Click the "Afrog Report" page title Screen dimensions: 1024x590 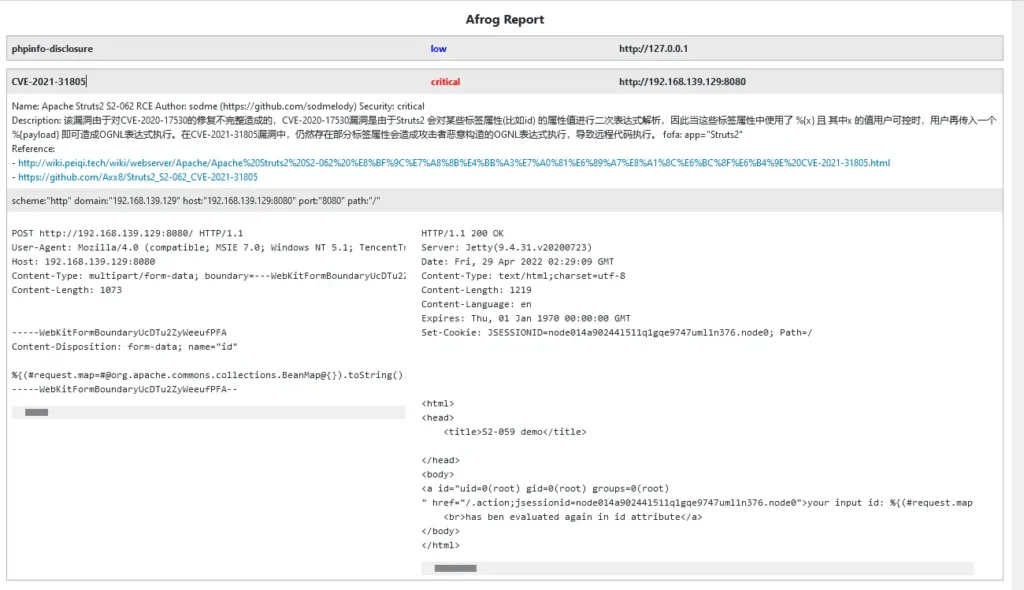tap(505, 20)
